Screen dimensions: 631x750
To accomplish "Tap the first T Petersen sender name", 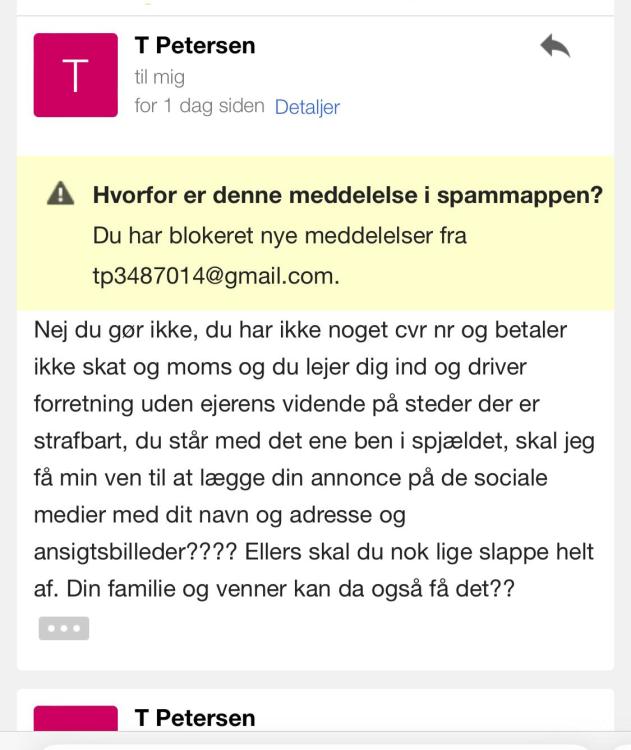I will [x=195, y=45].
